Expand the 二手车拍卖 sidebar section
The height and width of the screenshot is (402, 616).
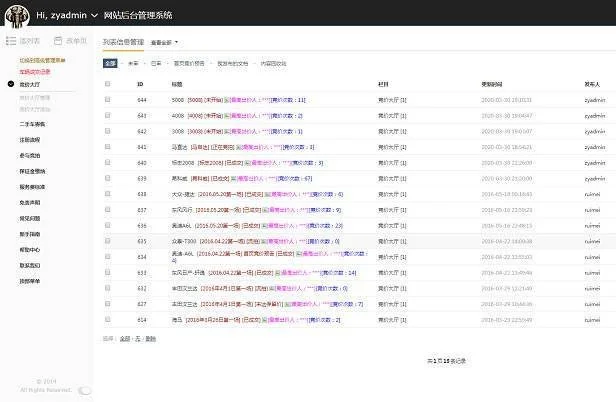[x=32, y=123]
